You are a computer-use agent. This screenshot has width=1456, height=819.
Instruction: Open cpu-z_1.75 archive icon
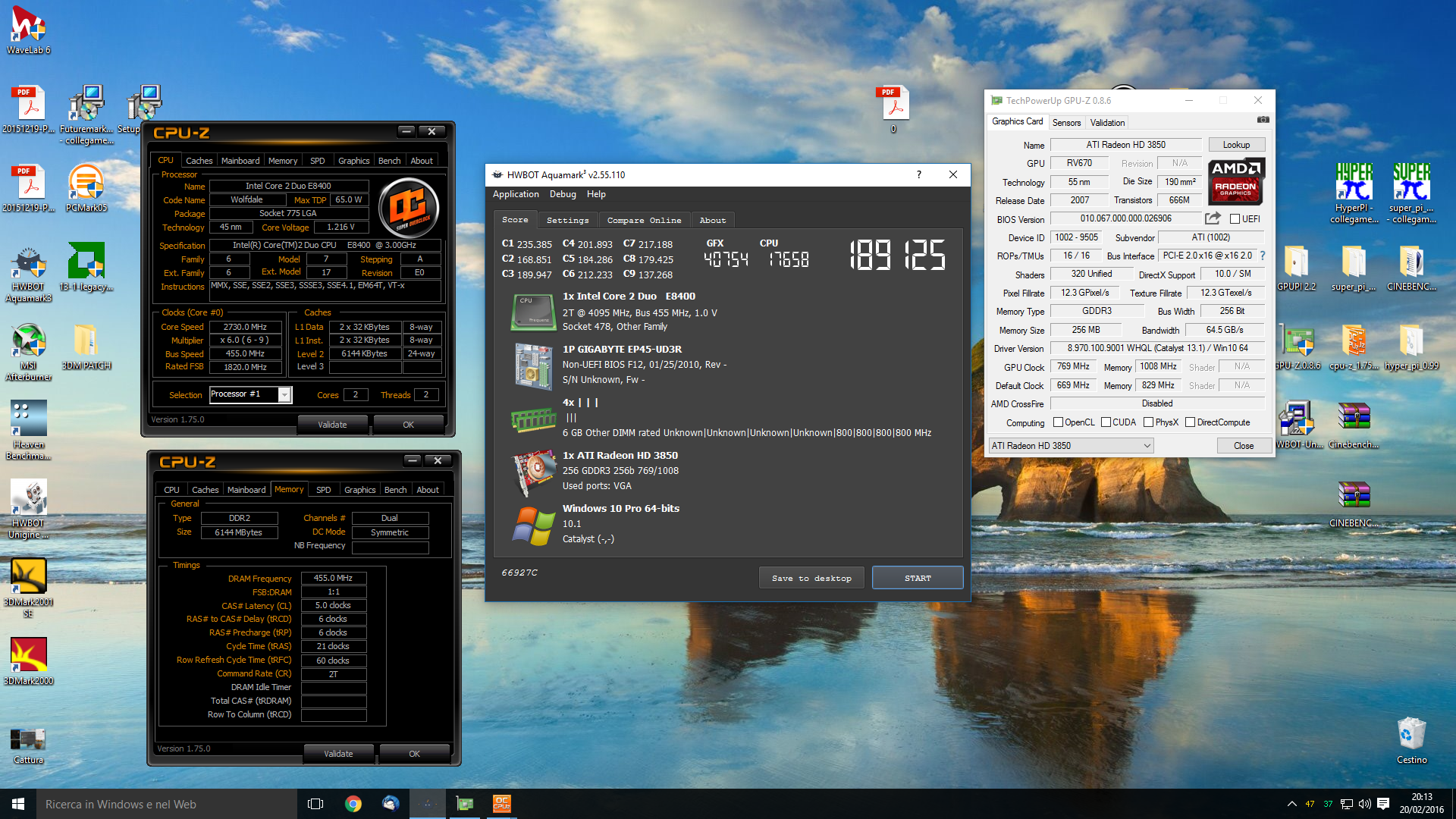tap(1354, 346)
